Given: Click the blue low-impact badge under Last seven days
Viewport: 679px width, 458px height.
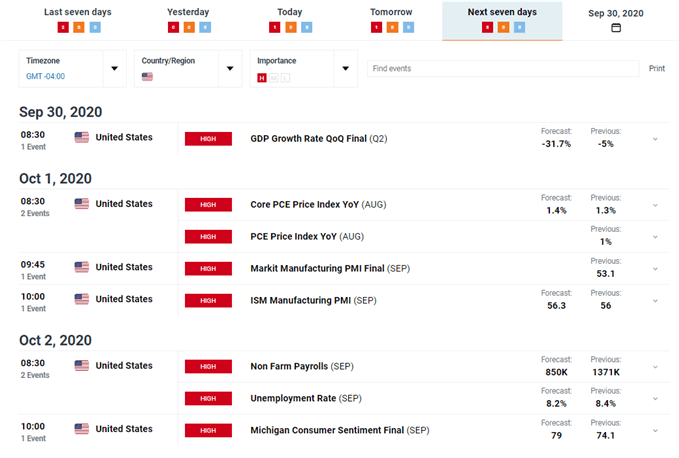Looking at the screenshot, I should tap(95, 28).
